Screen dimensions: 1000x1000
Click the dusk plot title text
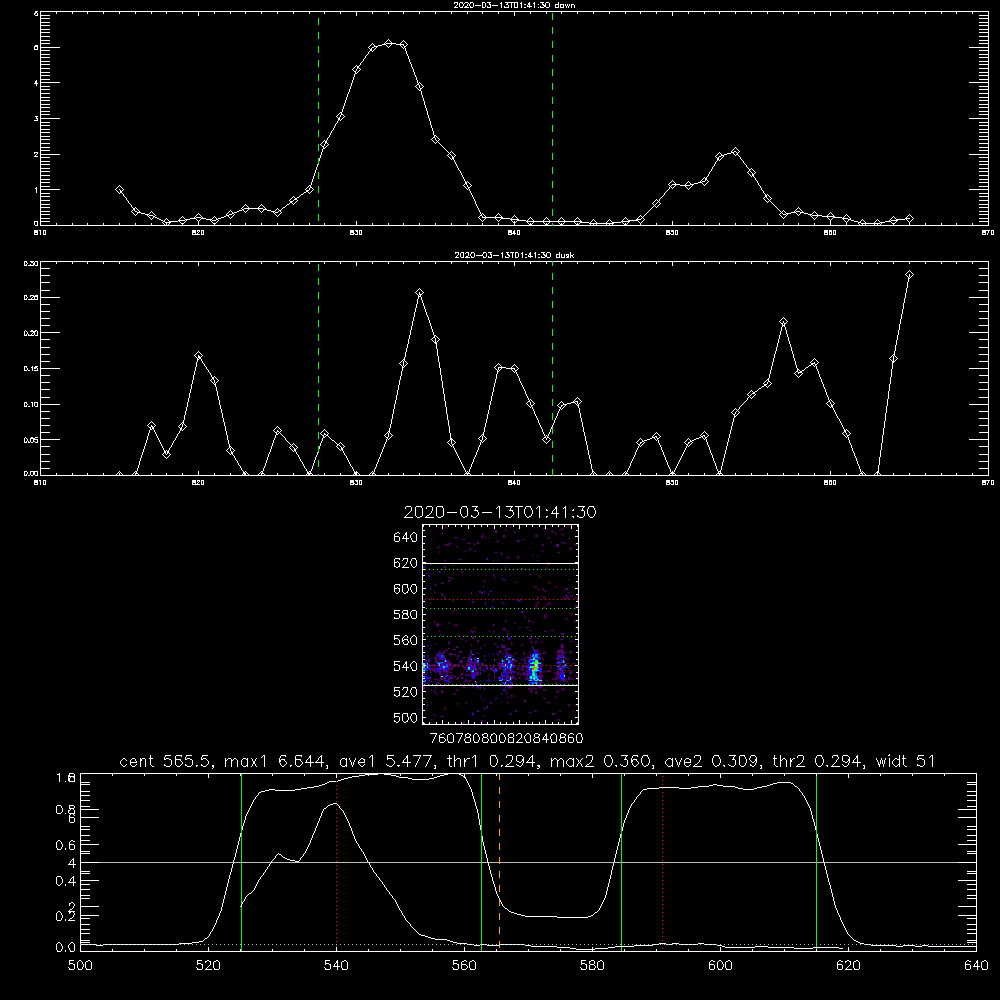tap(514, 255)
